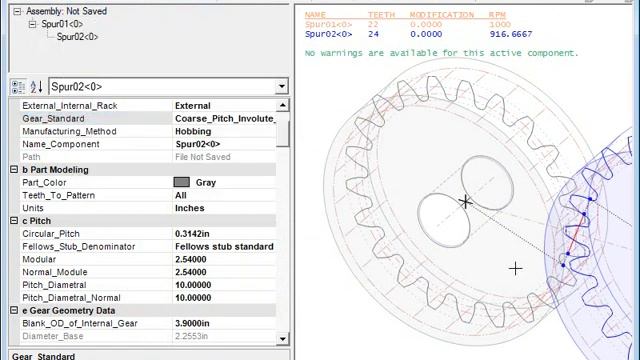Click the gray Part_Color swatch
The height and width of the screenshot is (360, 640).
(x=182, y=182)
